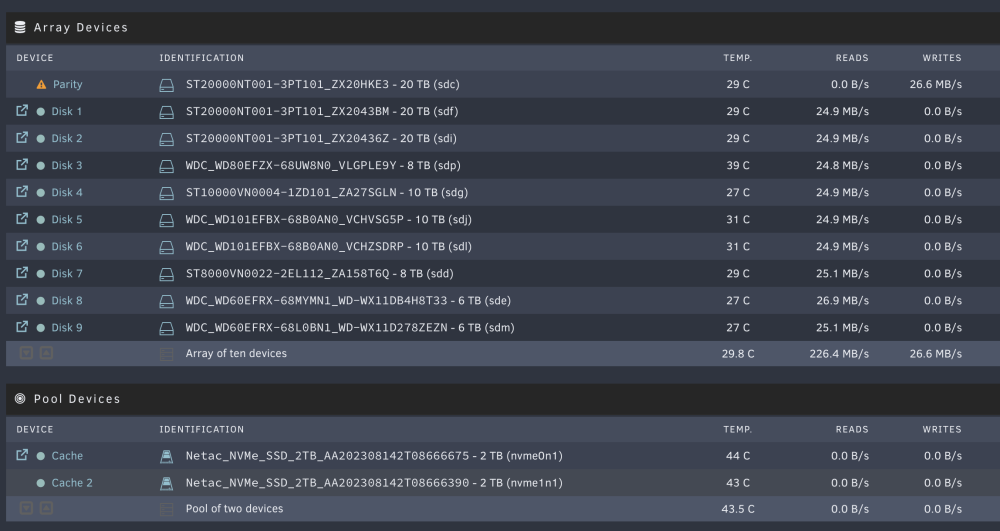Click Disk 3 temperature 39 C
This screenshot has width=1000, height=531.
(738, 166)
